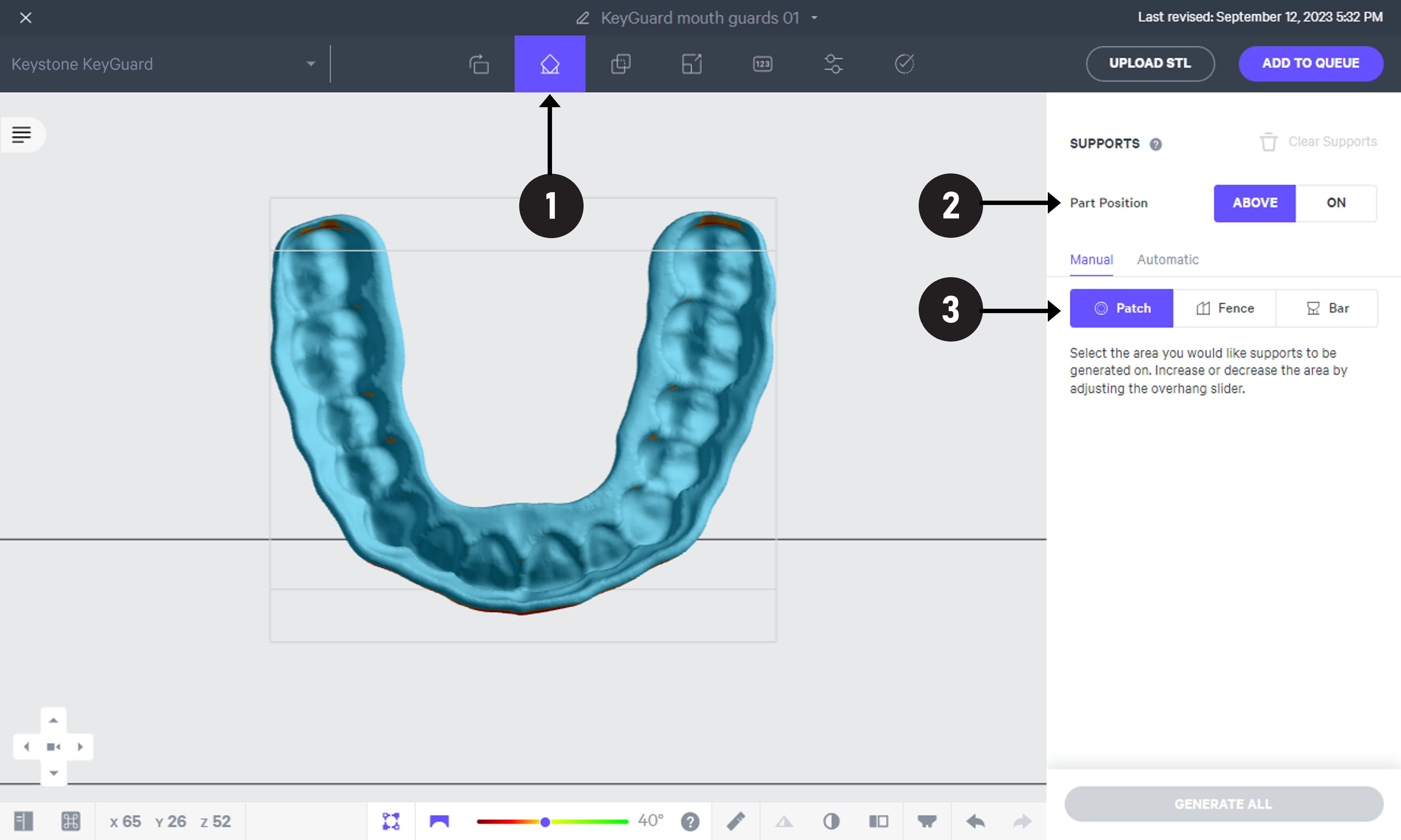Viewport: 1401px width, 840px height.
Task: Rotate camera view up
Action: coord(54,721)
